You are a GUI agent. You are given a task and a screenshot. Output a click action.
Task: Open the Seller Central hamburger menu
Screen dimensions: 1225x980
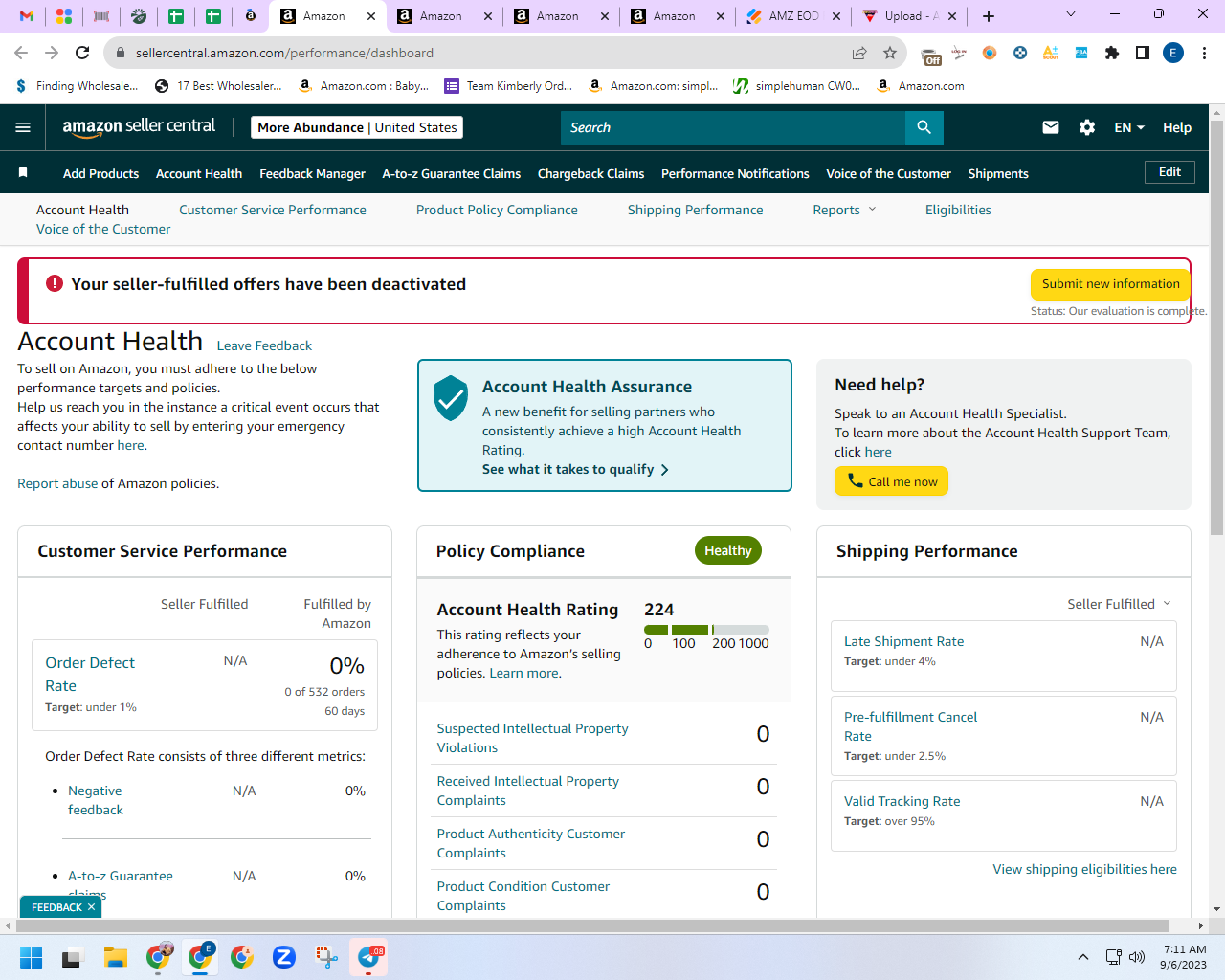tap(24, 127)
